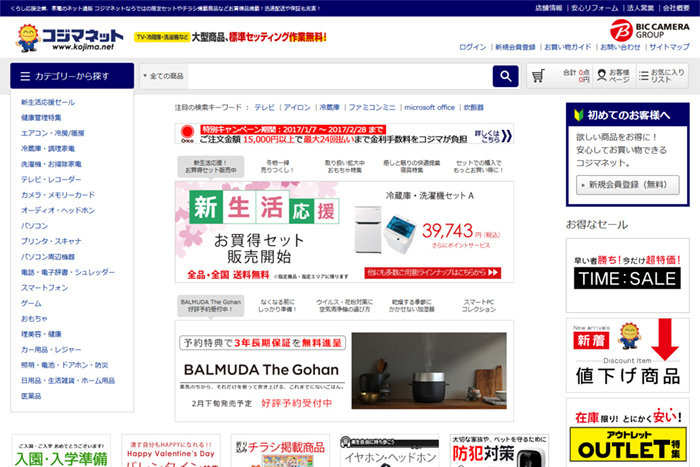
Task: Select the 健康管理特集 category
Action: coord(41,118)
